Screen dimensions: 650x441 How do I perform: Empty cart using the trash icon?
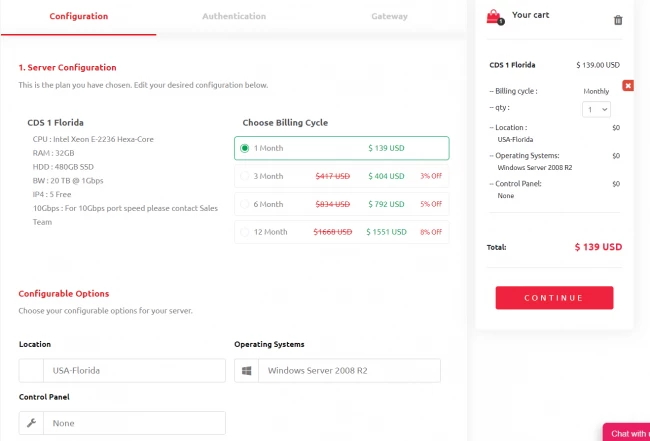pos(618,20)
